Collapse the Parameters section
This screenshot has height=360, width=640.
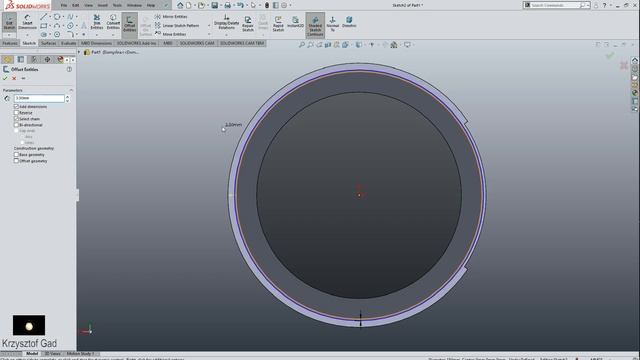coord(71,90)
